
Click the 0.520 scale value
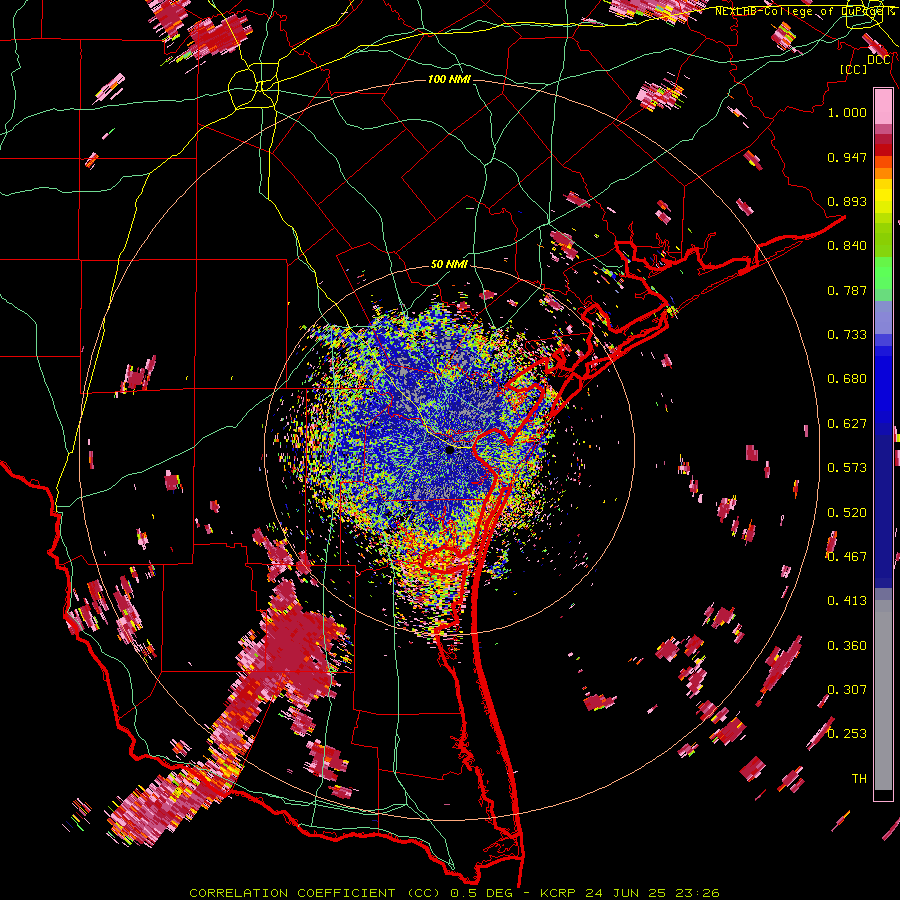(847, 513)
